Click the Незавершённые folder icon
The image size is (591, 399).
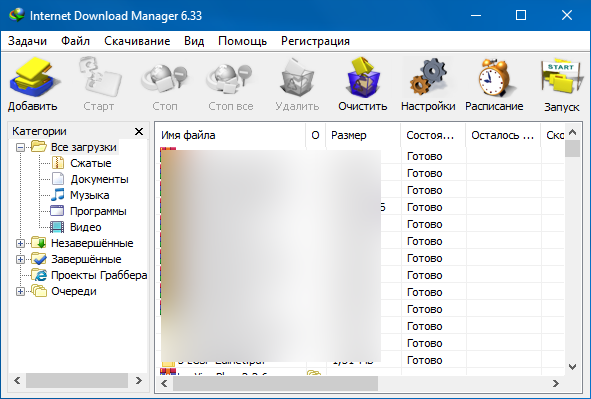click(x=38, y=243)
